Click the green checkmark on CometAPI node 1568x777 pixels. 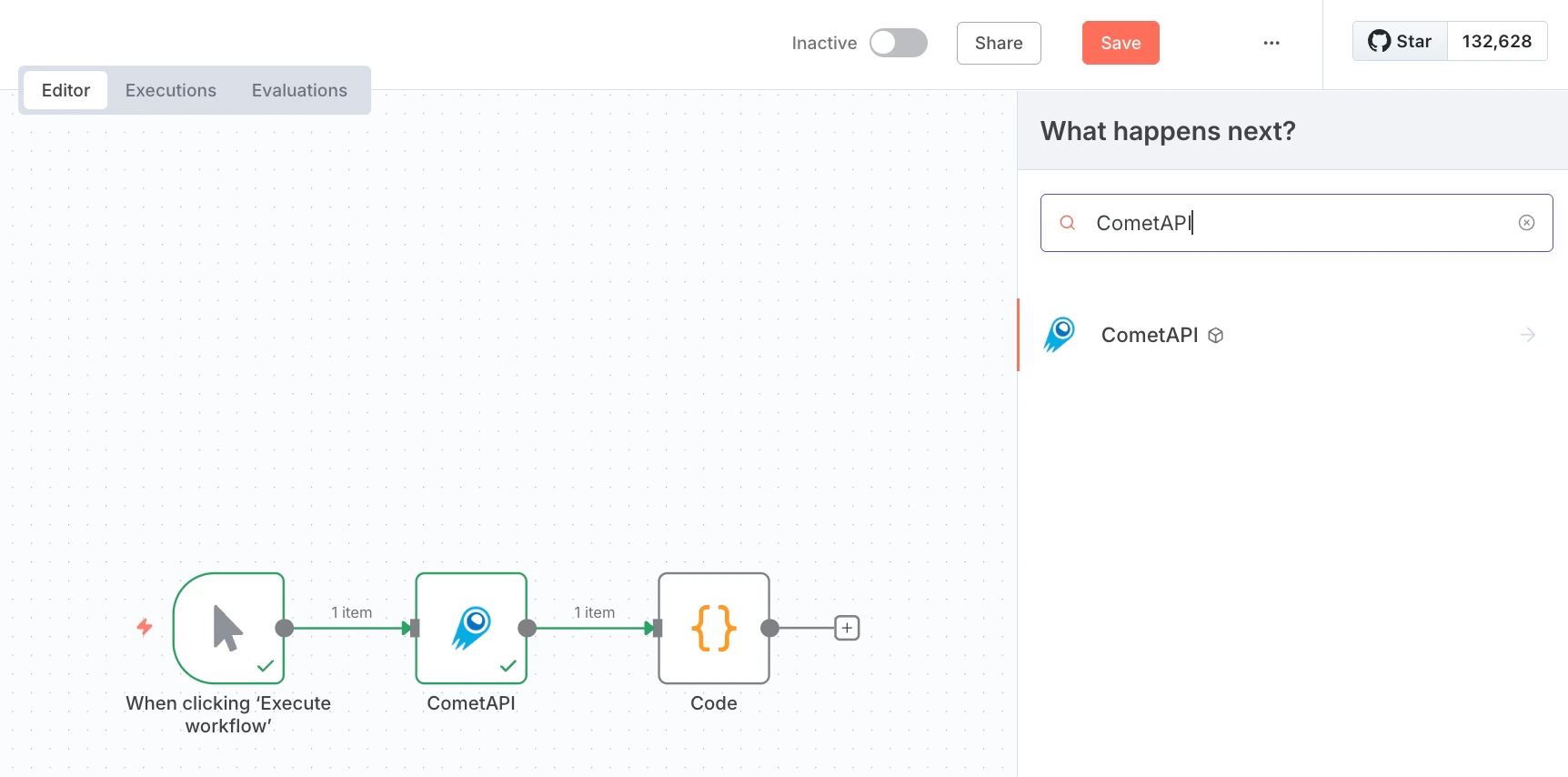click(x=508, y=666)
